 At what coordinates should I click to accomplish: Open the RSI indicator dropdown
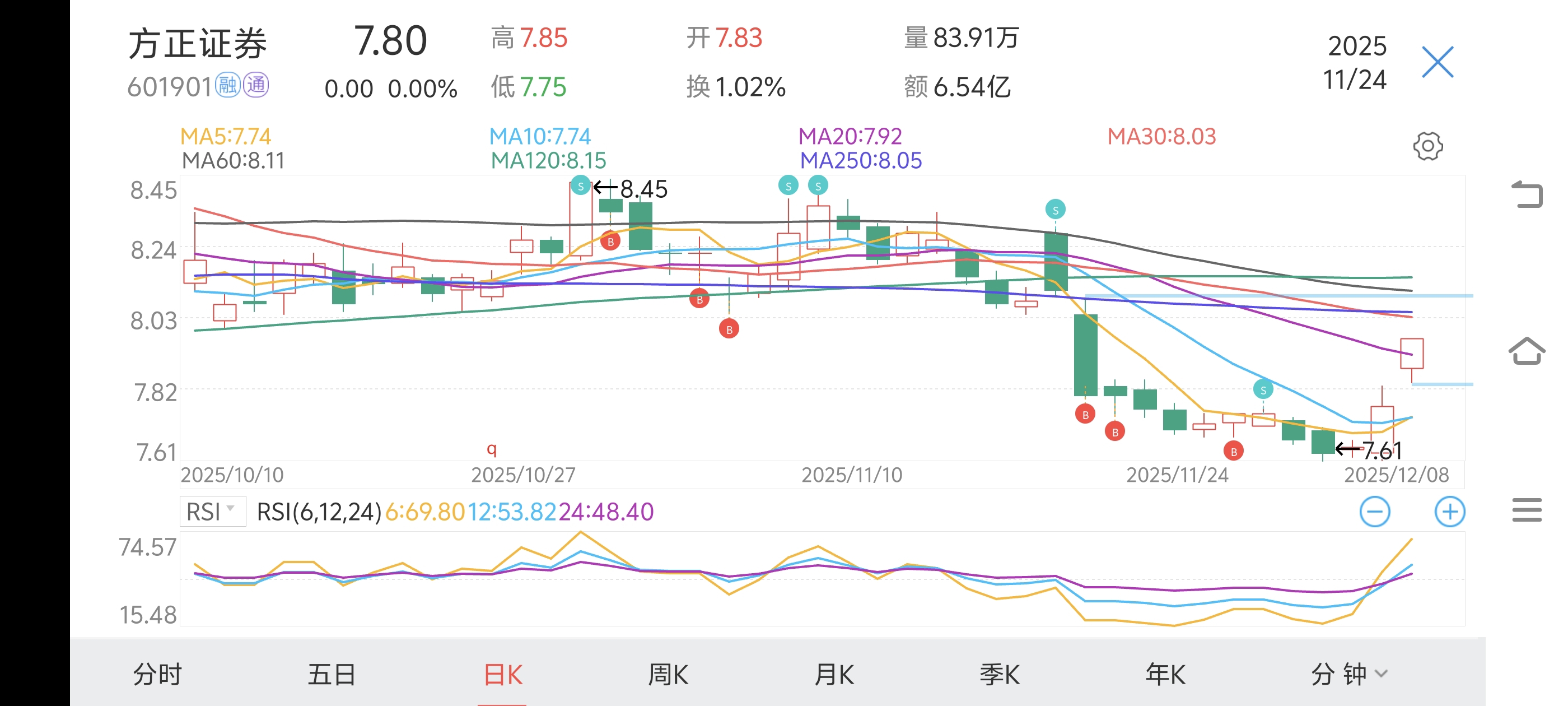coord(212,512)
